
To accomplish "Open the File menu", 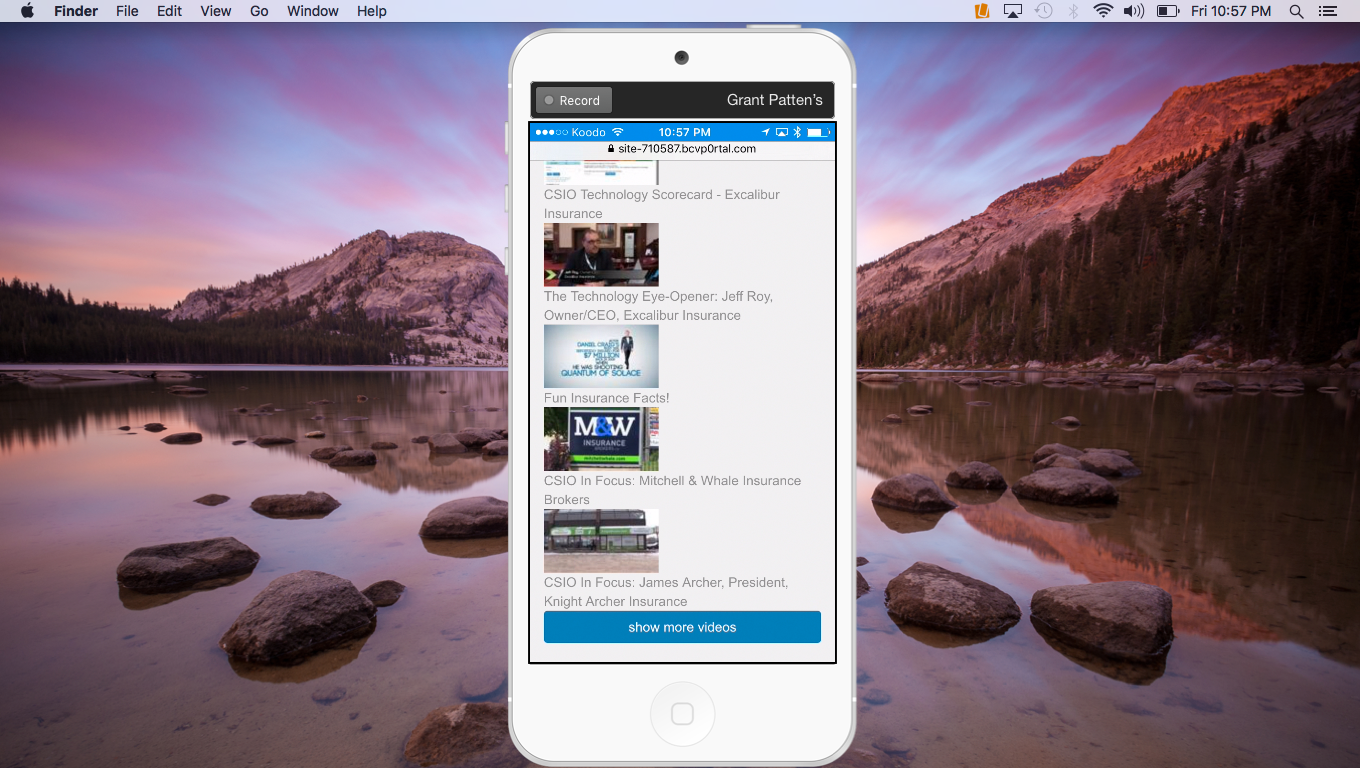I will click(127, 11).
